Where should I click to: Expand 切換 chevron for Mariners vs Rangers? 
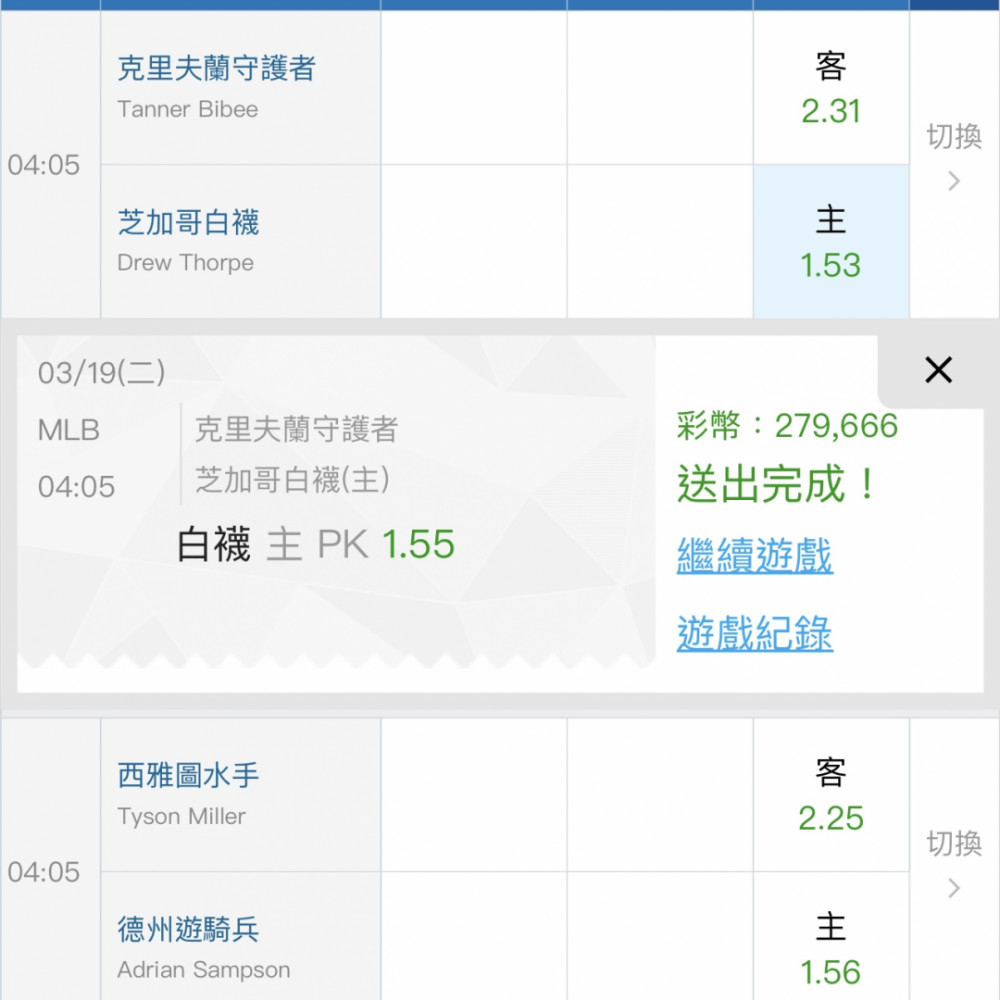953,888
